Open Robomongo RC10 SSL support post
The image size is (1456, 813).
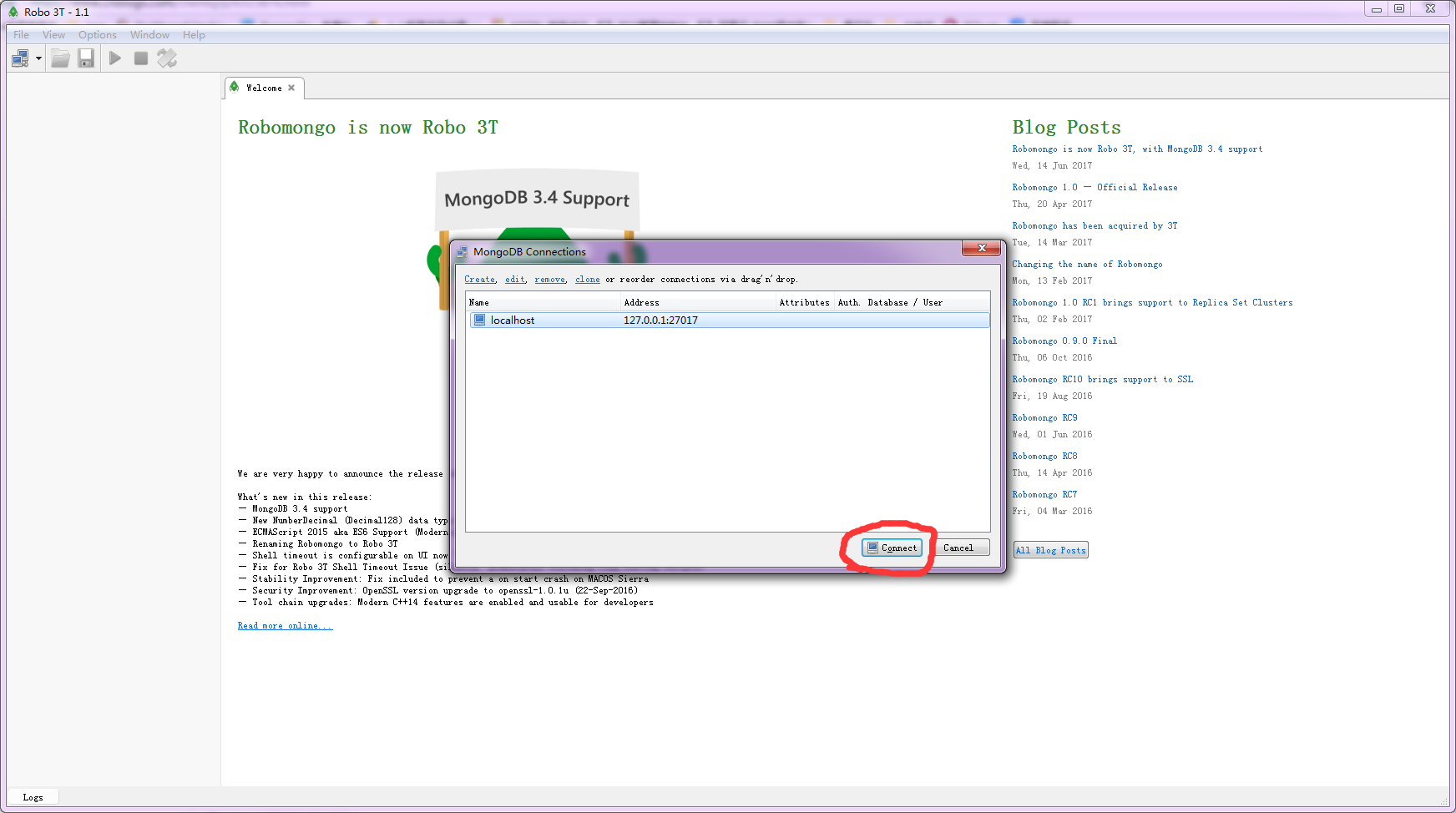coord(1103,380)
